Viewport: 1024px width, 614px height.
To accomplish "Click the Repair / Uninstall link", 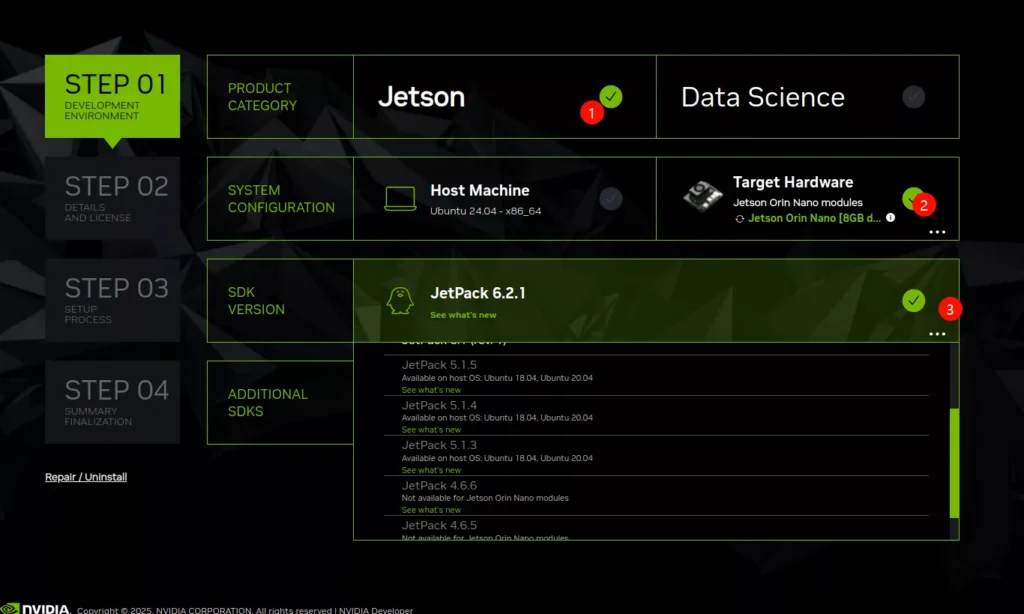I will [x=86, y=477].
